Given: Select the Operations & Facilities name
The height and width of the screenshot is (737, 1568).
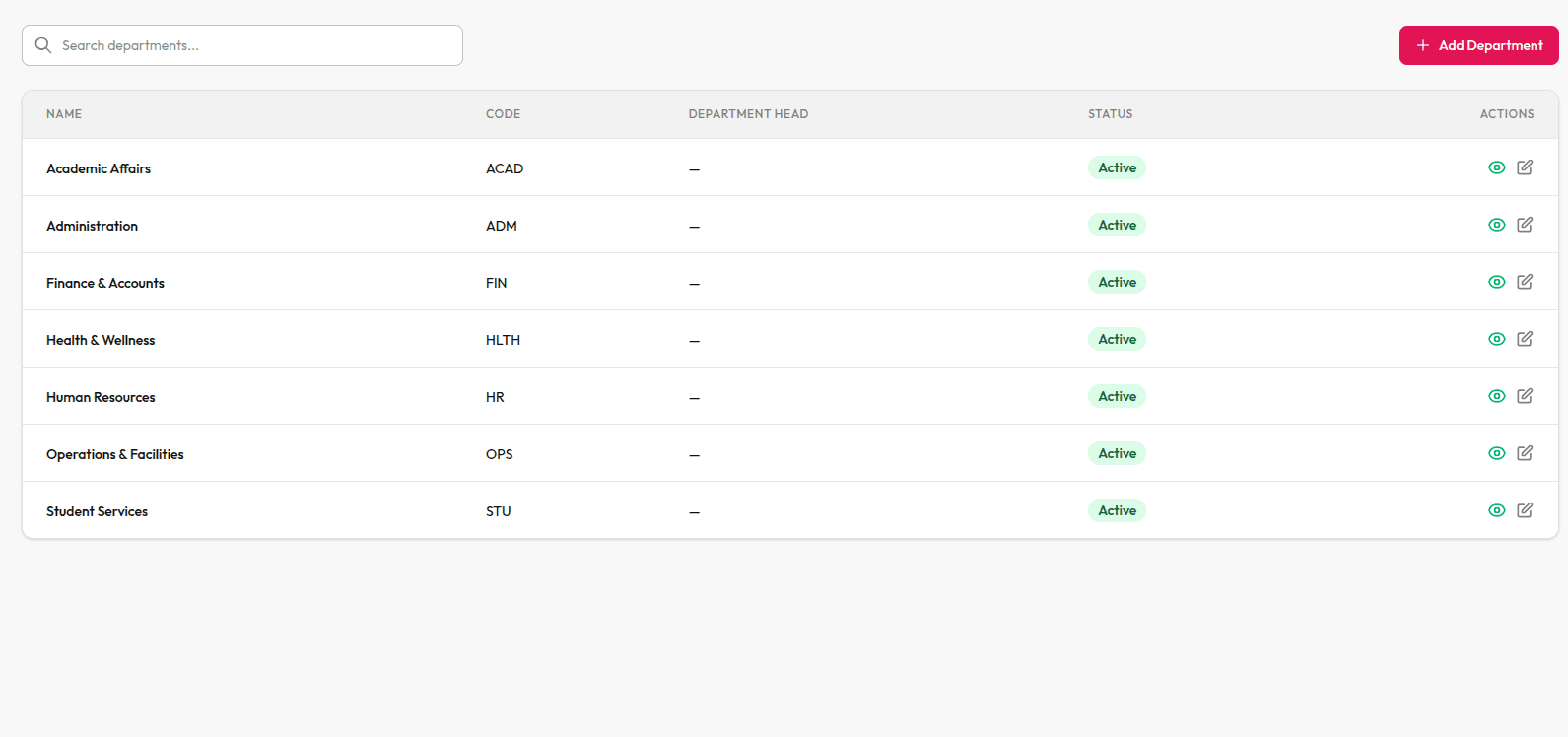Looking at the screenshot, I should coord(115,454).
